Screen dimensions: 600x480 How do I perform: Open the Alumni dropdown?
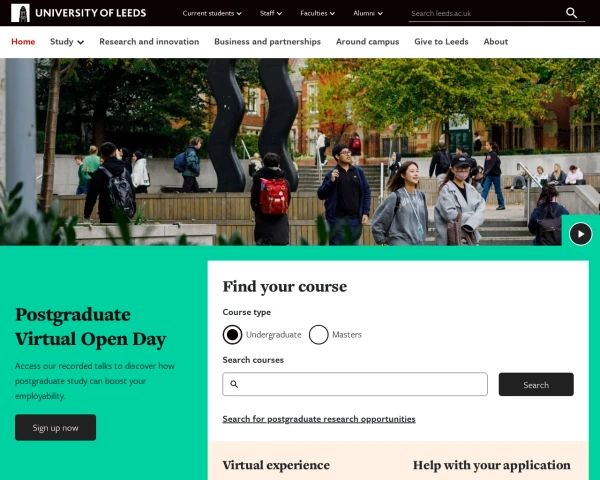click(x=368, y=13)
